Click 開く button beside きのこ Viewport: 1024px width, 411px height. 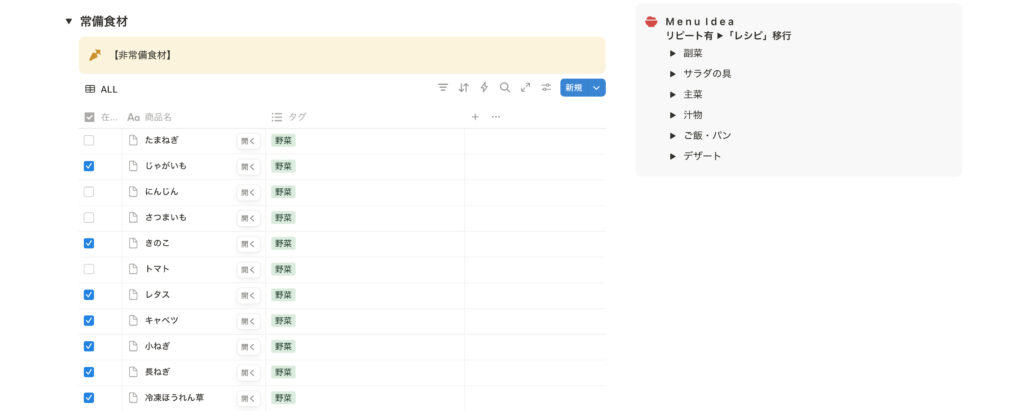(x=248, y=244)
